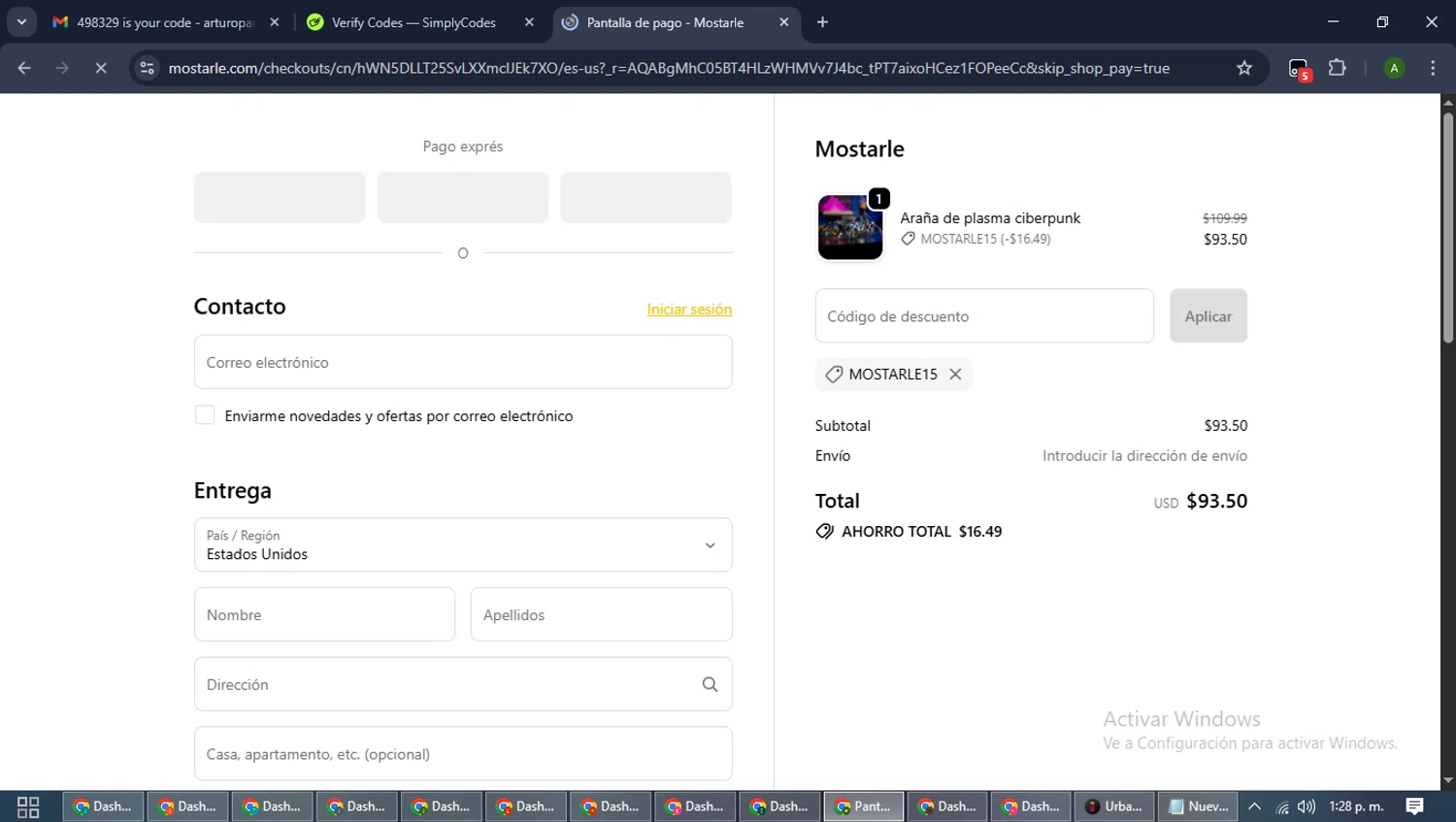This screenshot has width=1456, height=822.
Task: Click the 'Araña de plasma ciberpunk' product name
Action: (990, 217)
